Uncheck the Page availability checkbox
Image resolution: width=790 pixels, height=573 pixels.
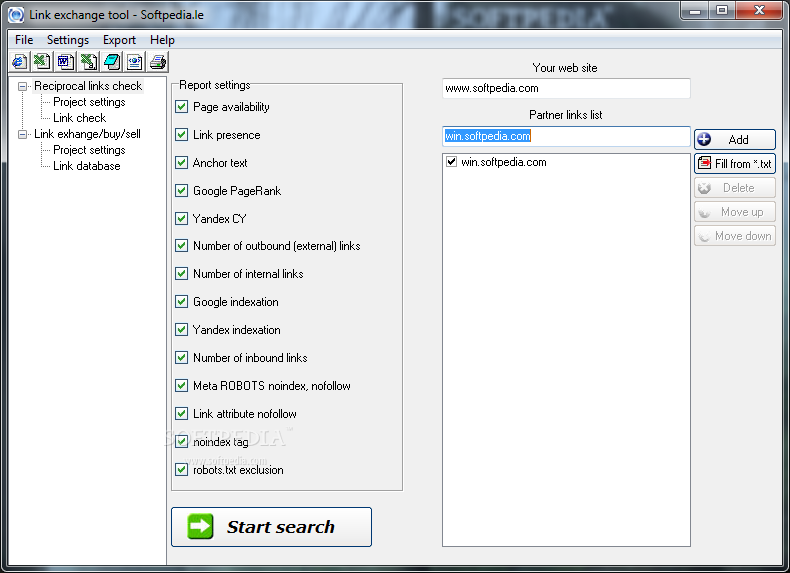coord(181,107)
